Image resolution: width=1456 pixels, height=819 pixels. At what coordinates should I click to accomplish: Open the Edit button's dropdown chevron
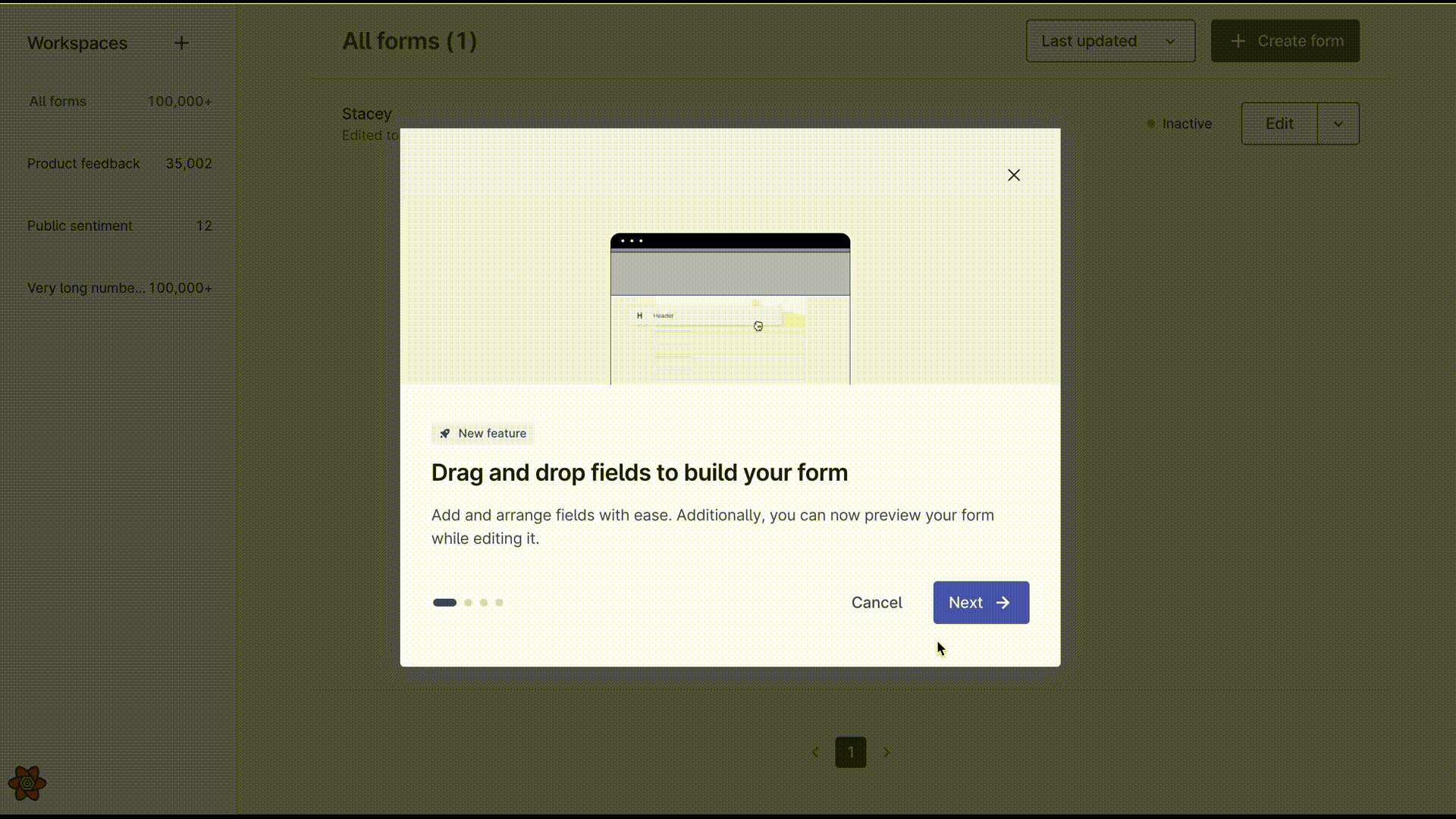point(1338,123)
